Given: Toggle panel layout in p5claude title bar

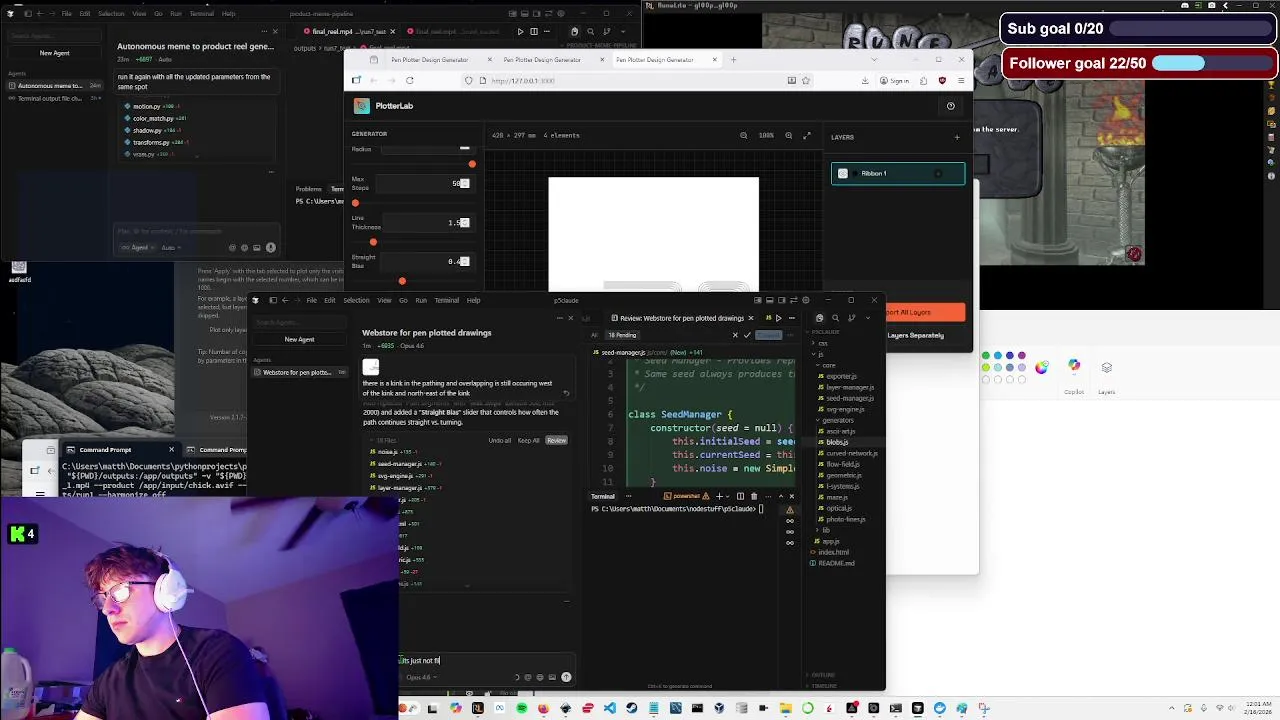Looking at the screenshot, I should [771, 300].
